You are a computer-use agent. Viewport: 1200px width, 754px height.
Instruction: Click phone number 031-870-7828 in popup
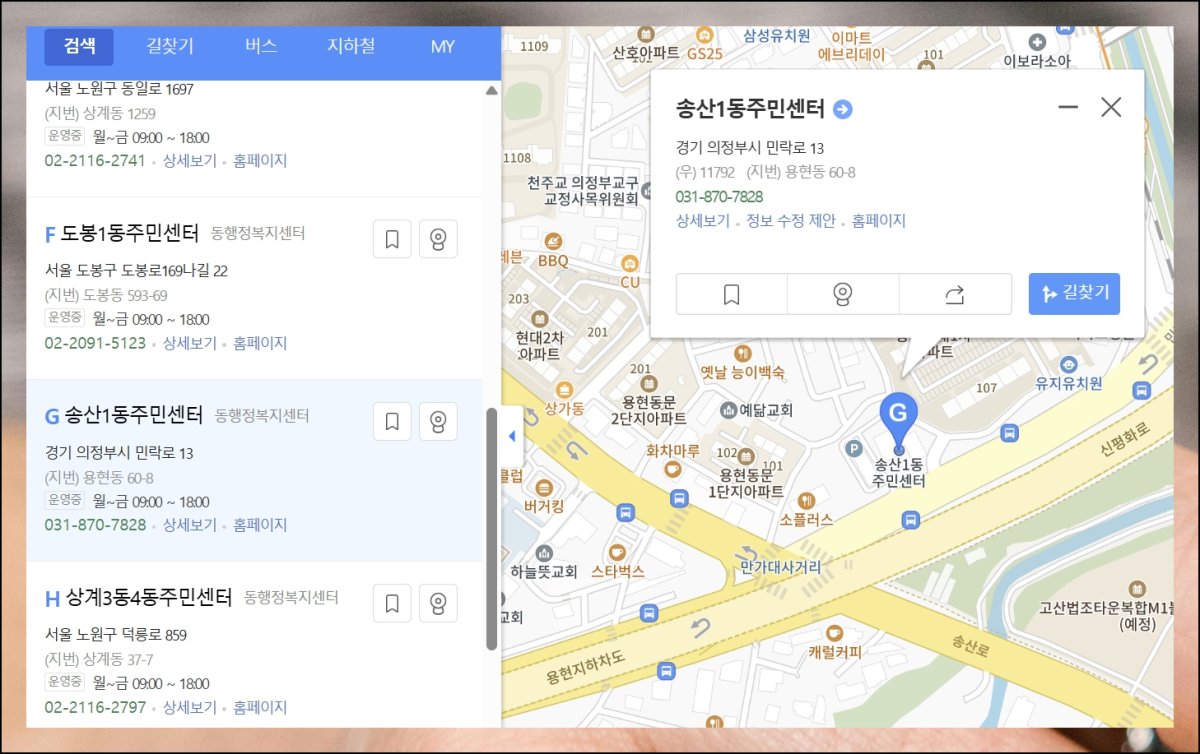(719, 197)
